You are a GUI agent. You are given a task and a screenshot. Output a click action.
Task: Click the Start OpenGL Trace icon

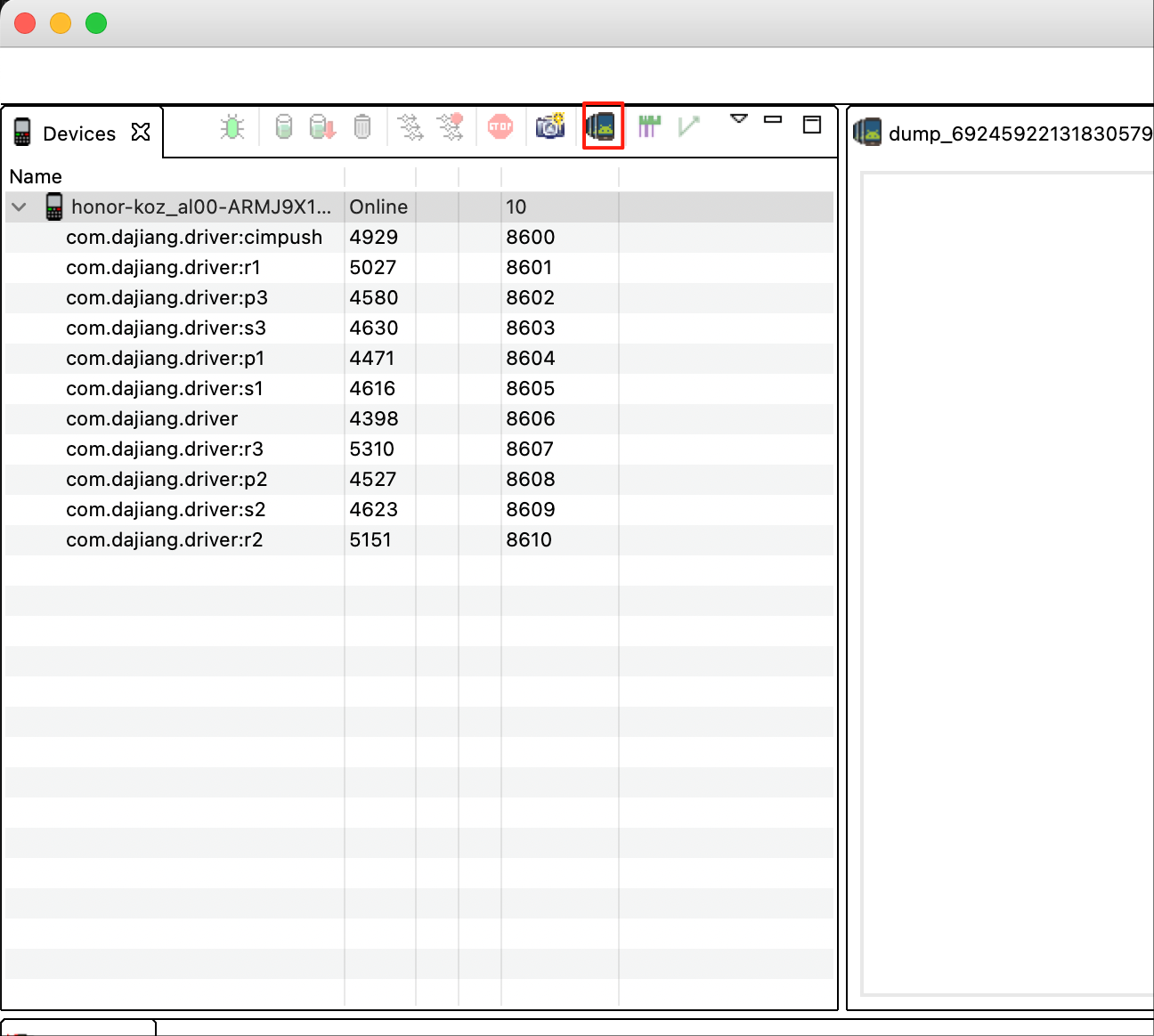[688, 126]
